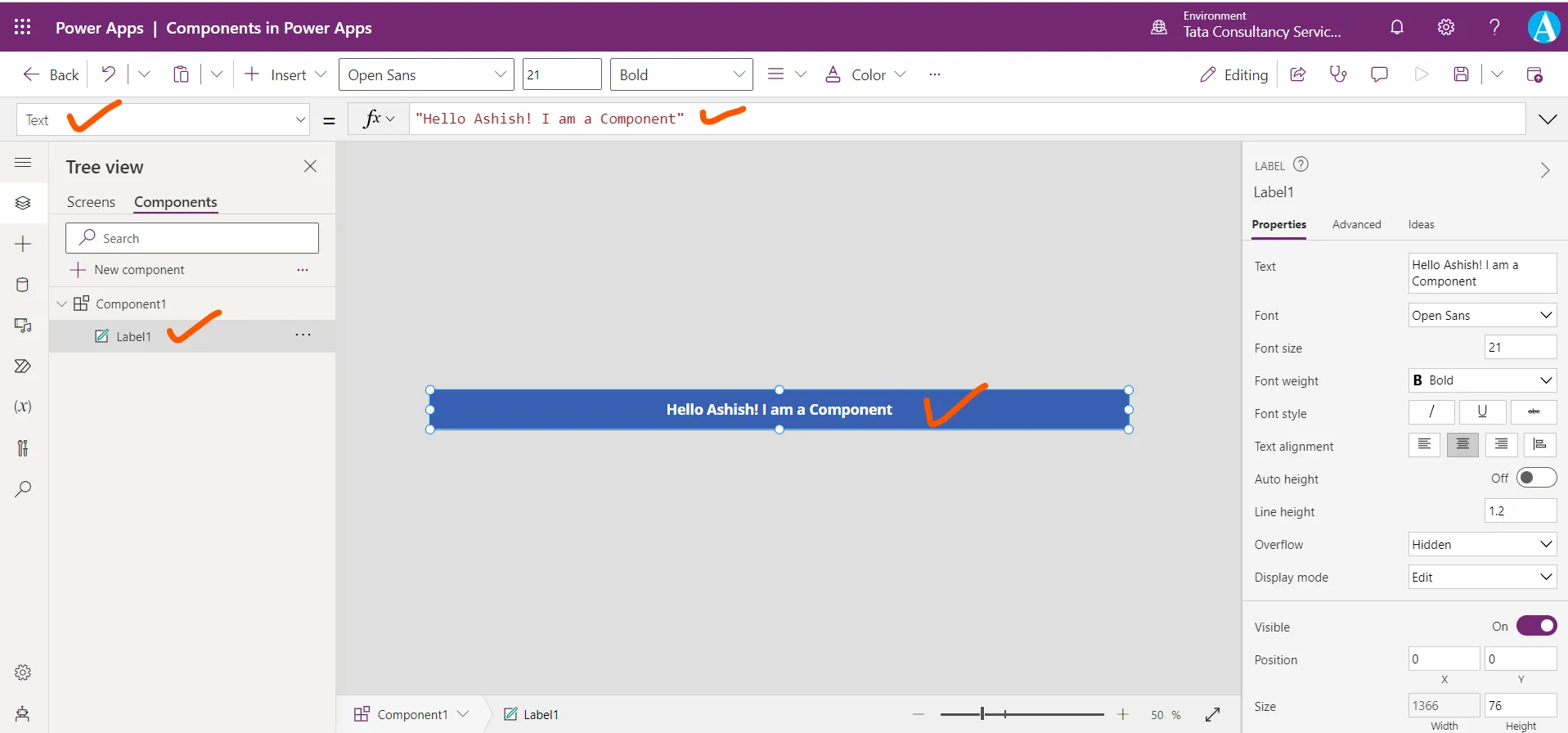Image resolution: width=1568 pixels, height=733 pixels.
Task: Open the toolbar more options ellipsis
Action: pyautogui.click(x=935, y=74)
